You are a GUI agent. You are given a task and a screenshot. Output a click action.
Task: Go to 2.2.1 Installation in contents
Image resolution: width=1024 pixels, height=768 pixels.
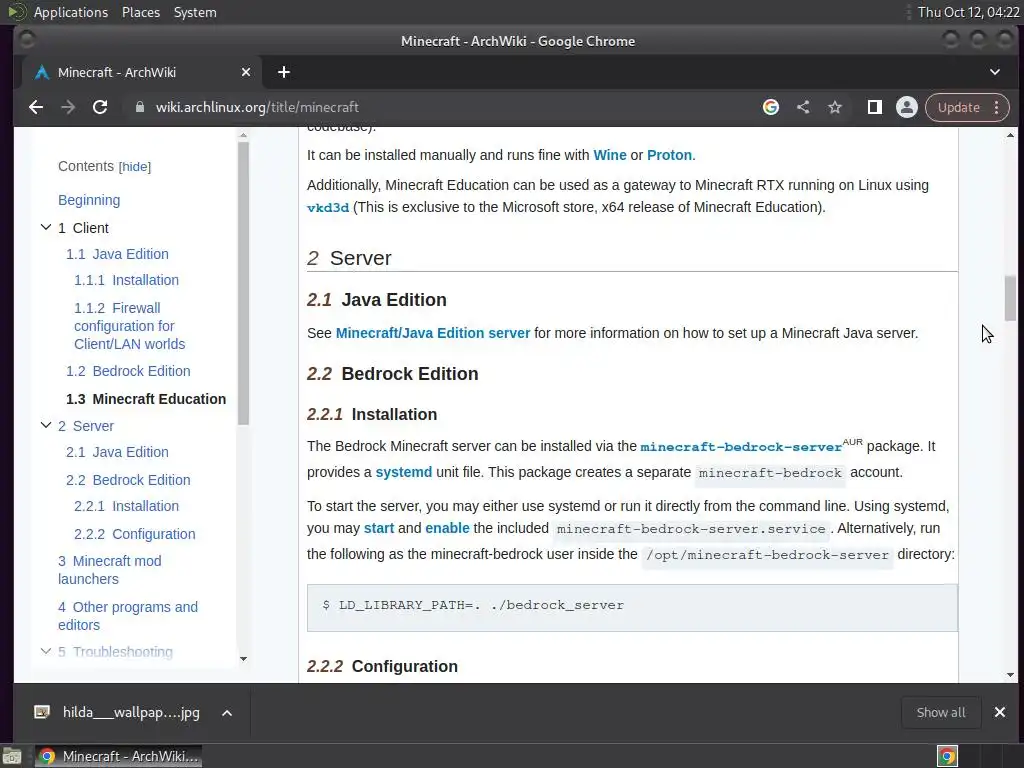point(127,506)
